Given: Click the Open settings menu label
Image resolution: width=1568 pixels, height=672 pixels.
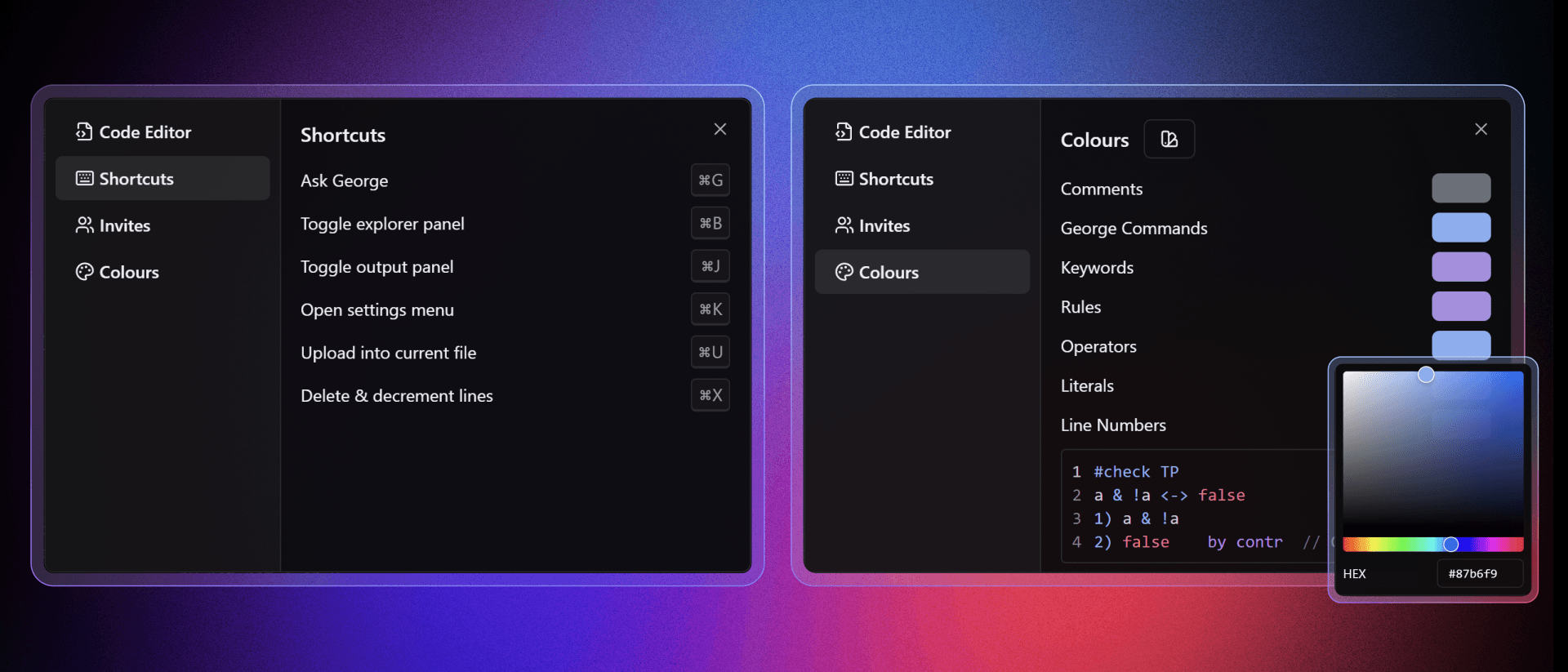Looking at the screenshot, I should (377, 310).
